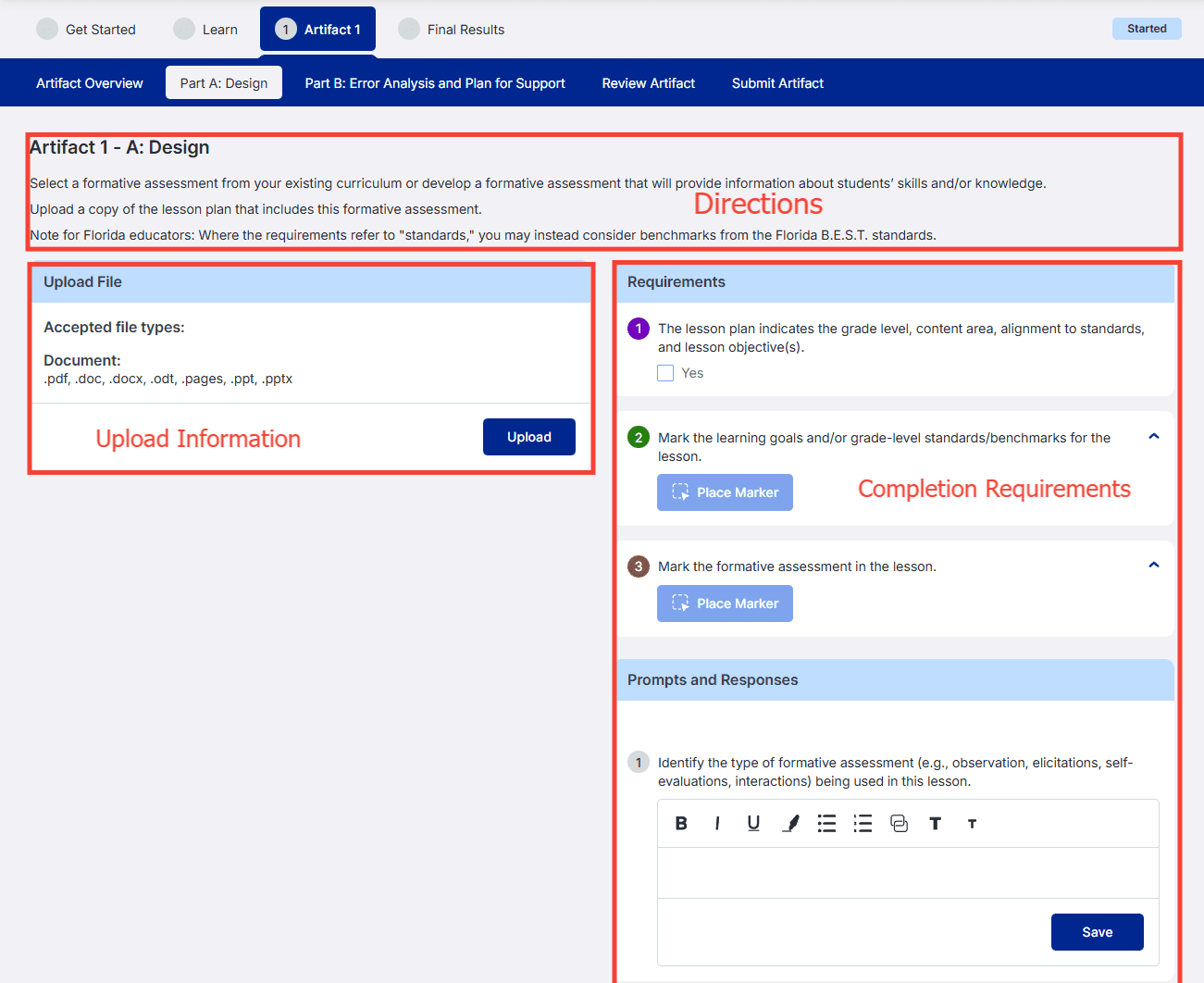Open Part B: Error Analysis and Plan tab
This screenshot has height=983, width=1204.
tap(435, 83)
